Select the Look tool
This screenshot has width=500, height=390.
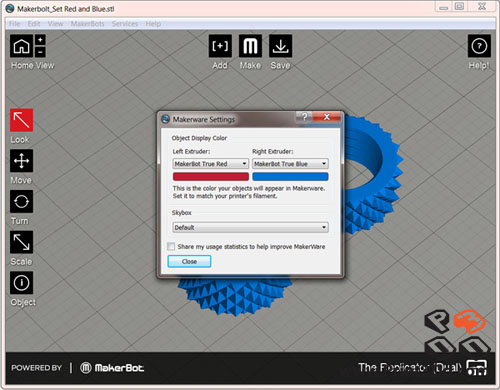(21, 120)
